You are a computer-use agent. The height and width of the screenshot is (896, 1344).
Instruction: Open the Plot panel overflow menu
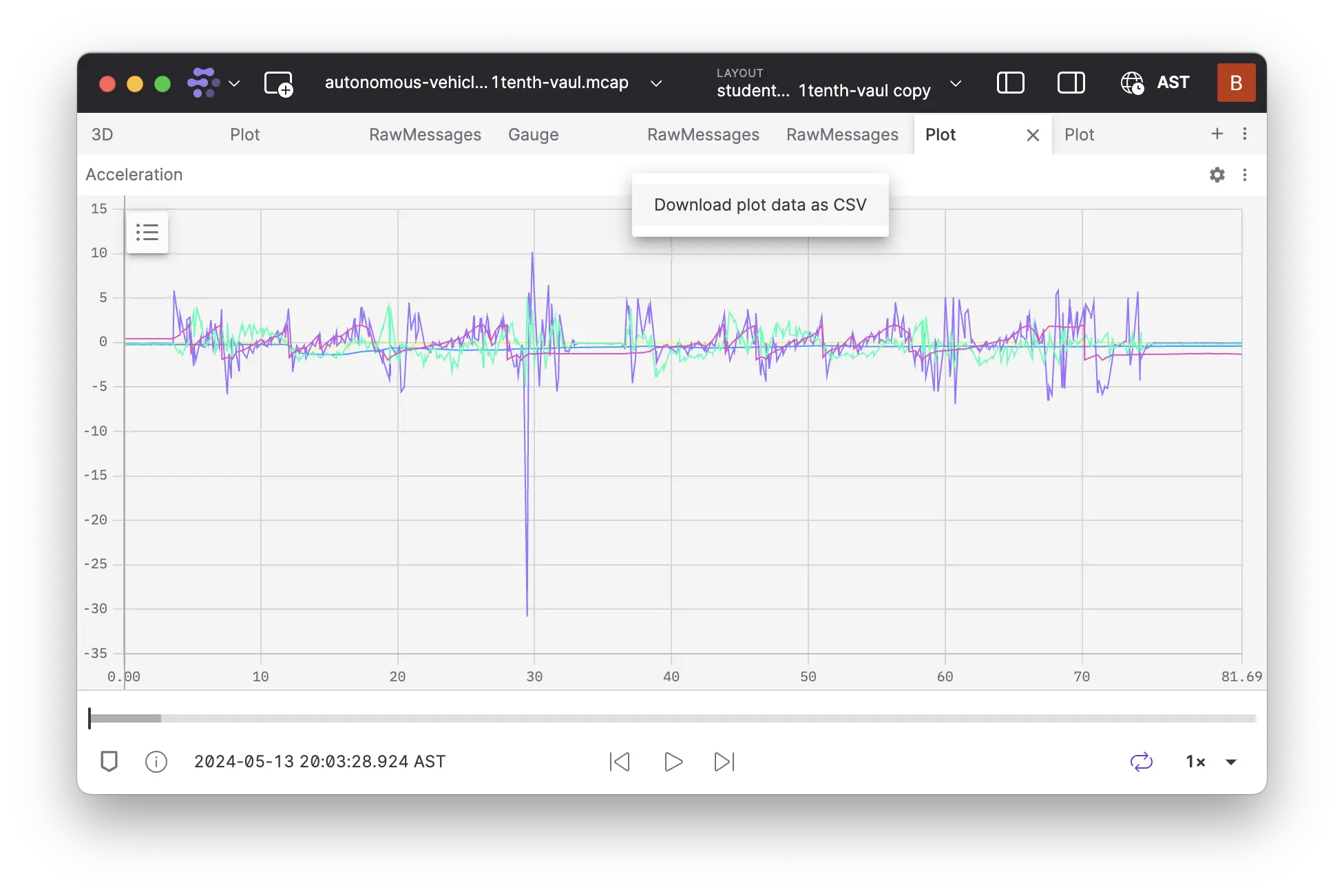1245,175
